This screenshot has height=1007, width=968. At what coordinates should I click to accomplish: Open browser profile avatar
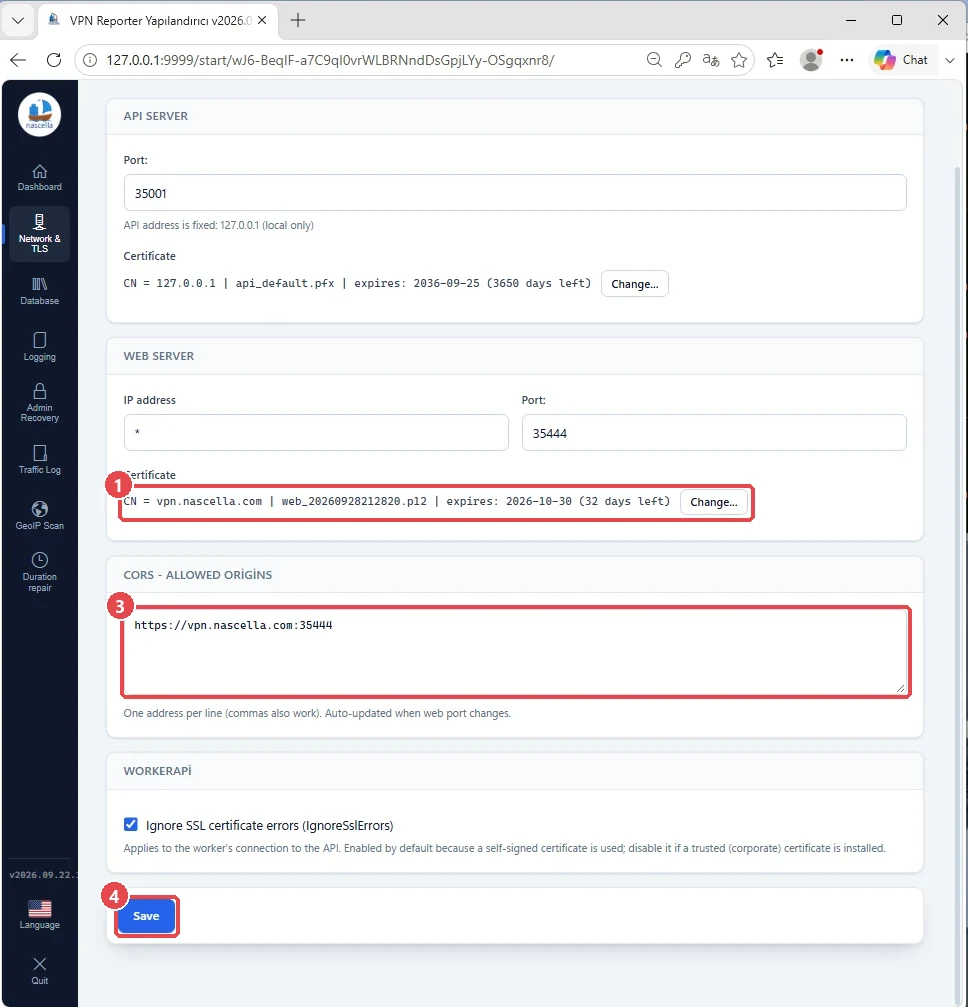[811, 60]
